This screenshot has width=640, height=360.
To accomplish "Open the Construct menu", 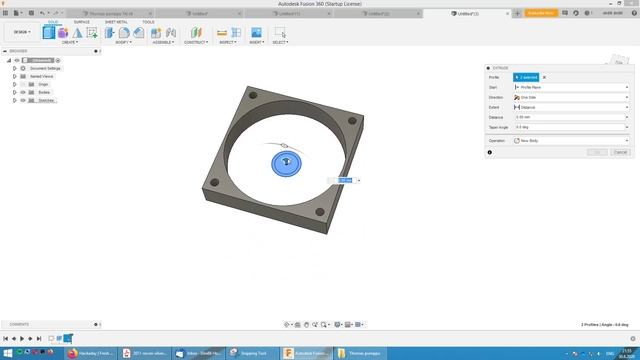I will [196, 42].
